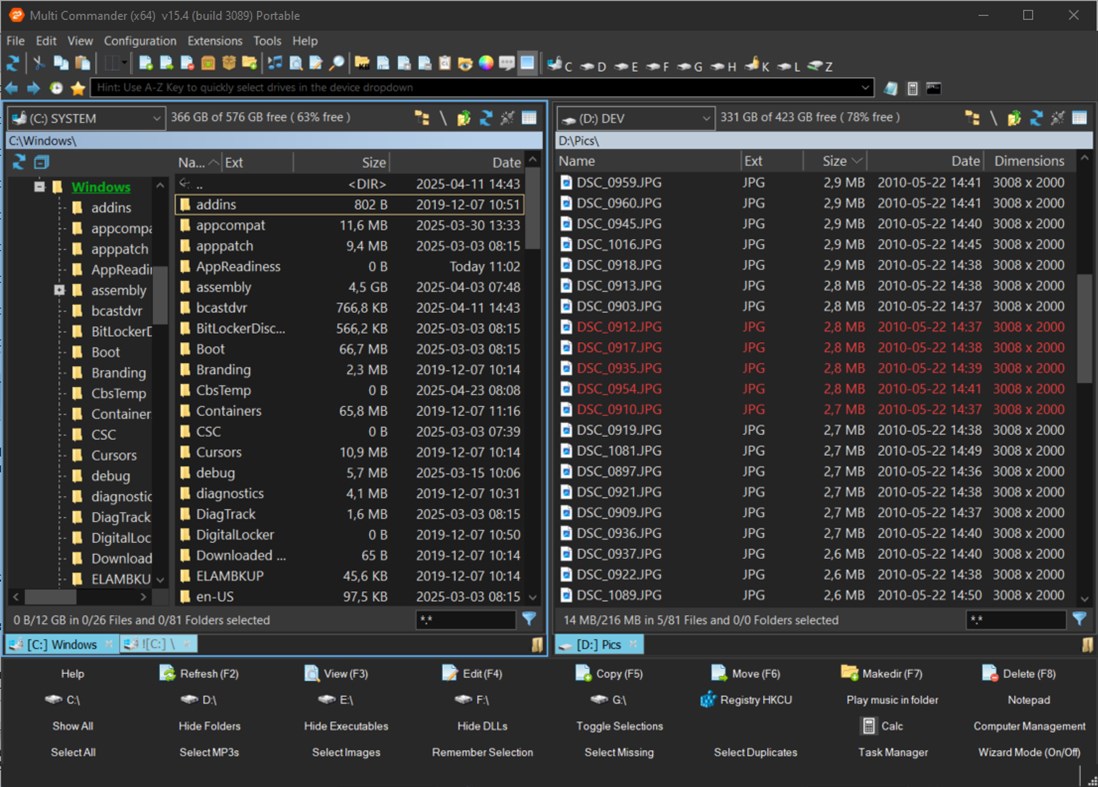Screen dimensions: 1098x787
Task: Open the Extensions menu
Action: point(215,41)
